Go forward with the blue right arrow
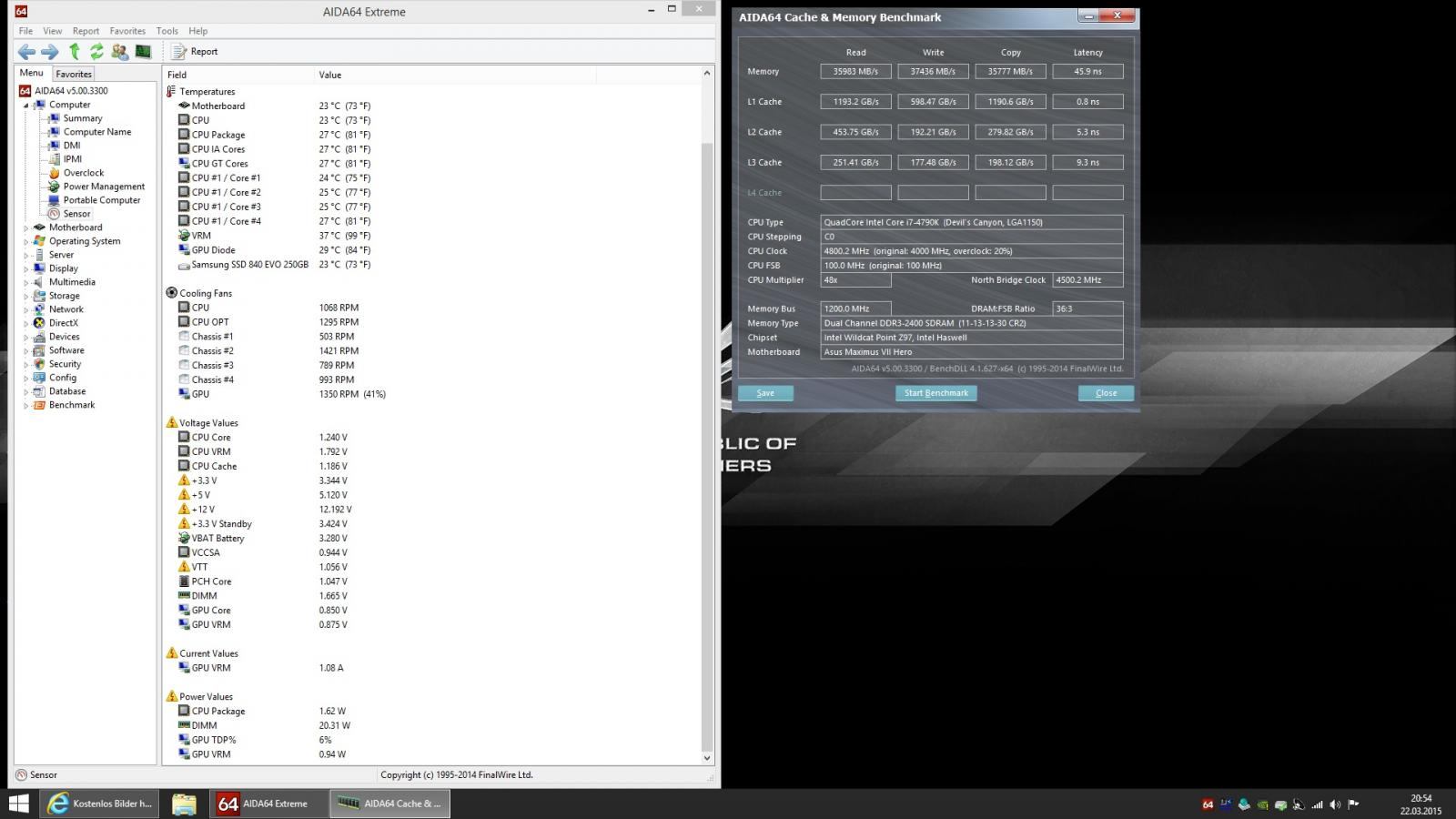The height and width of the screenshot is (819, 1456). (x=50, y=52)
